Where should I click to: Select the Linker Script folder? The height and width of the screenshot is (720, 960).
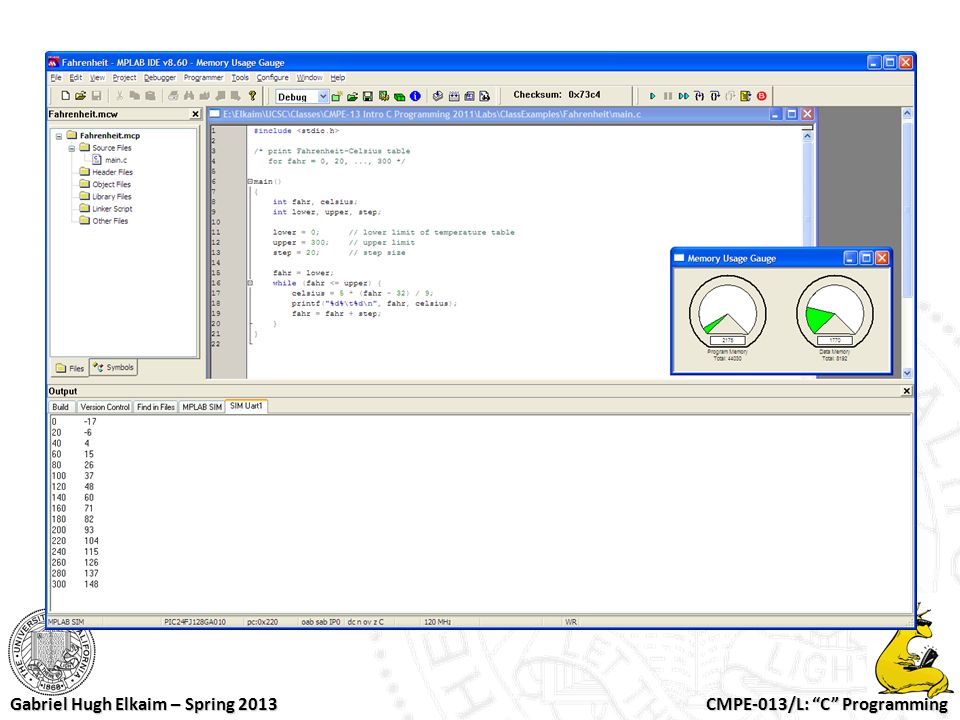pos(106,209)
